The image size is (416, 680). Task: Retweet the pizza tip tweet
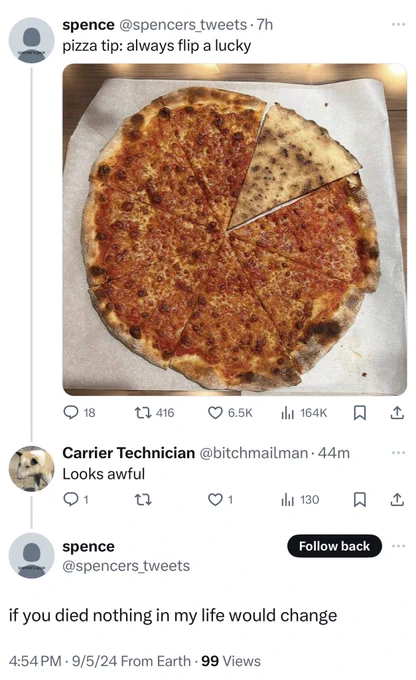pos(154,412)
